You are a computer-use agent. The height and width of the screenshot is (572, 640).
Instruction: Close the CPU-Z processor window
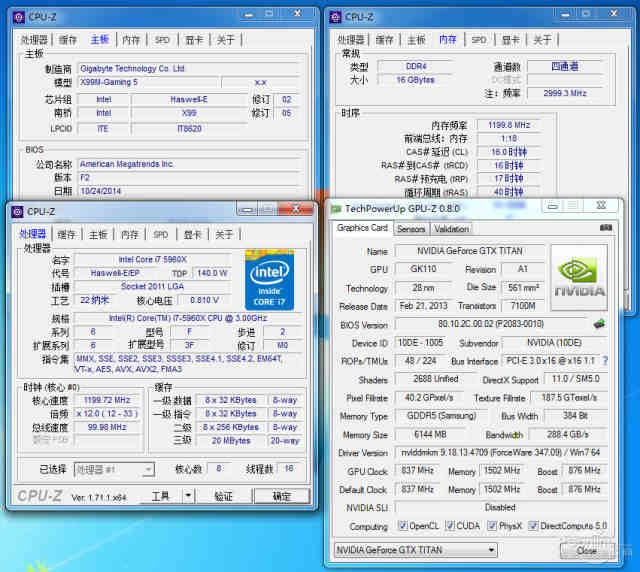(296, 209)
